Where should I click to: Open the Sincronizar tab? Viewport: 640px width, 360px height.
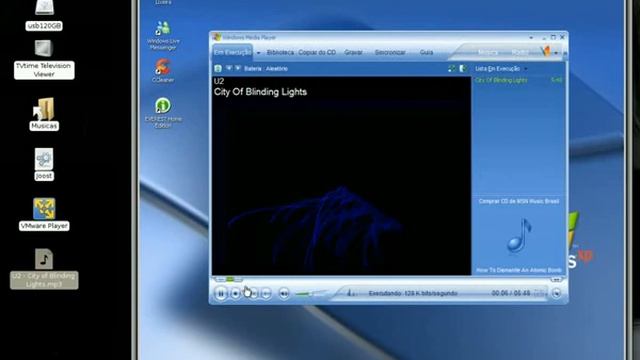[x=390, y=52]
